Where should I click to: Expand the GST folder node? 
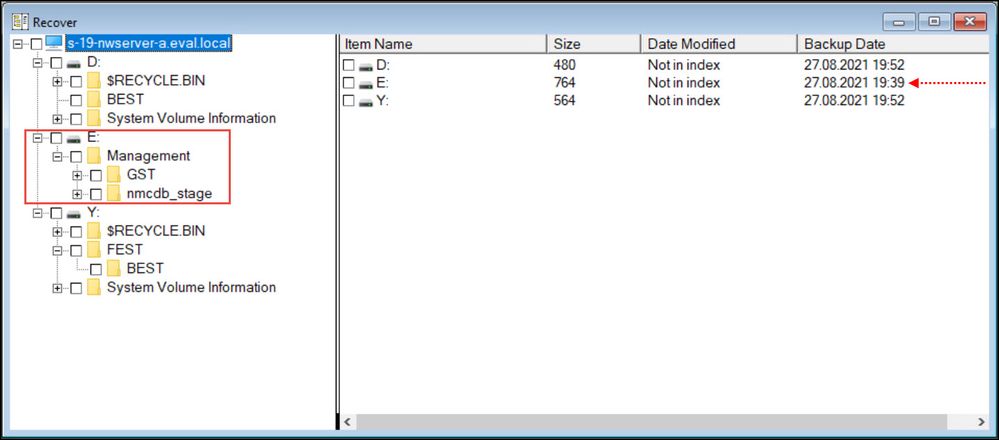click(77, 175)
